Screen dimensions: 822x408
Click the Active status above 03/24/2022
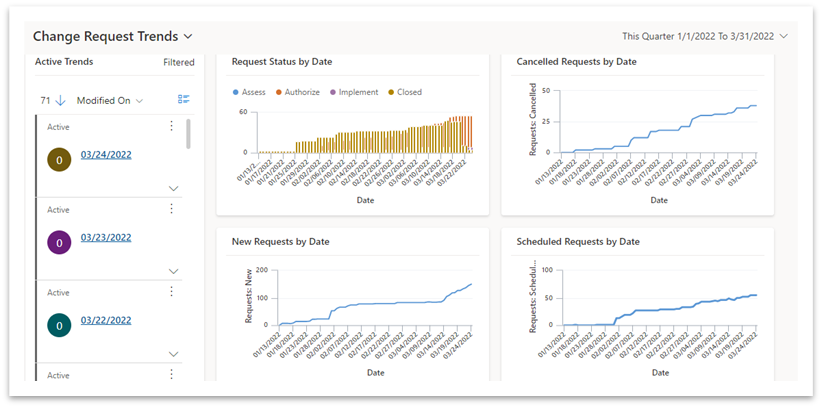click(x=58, y=127)
